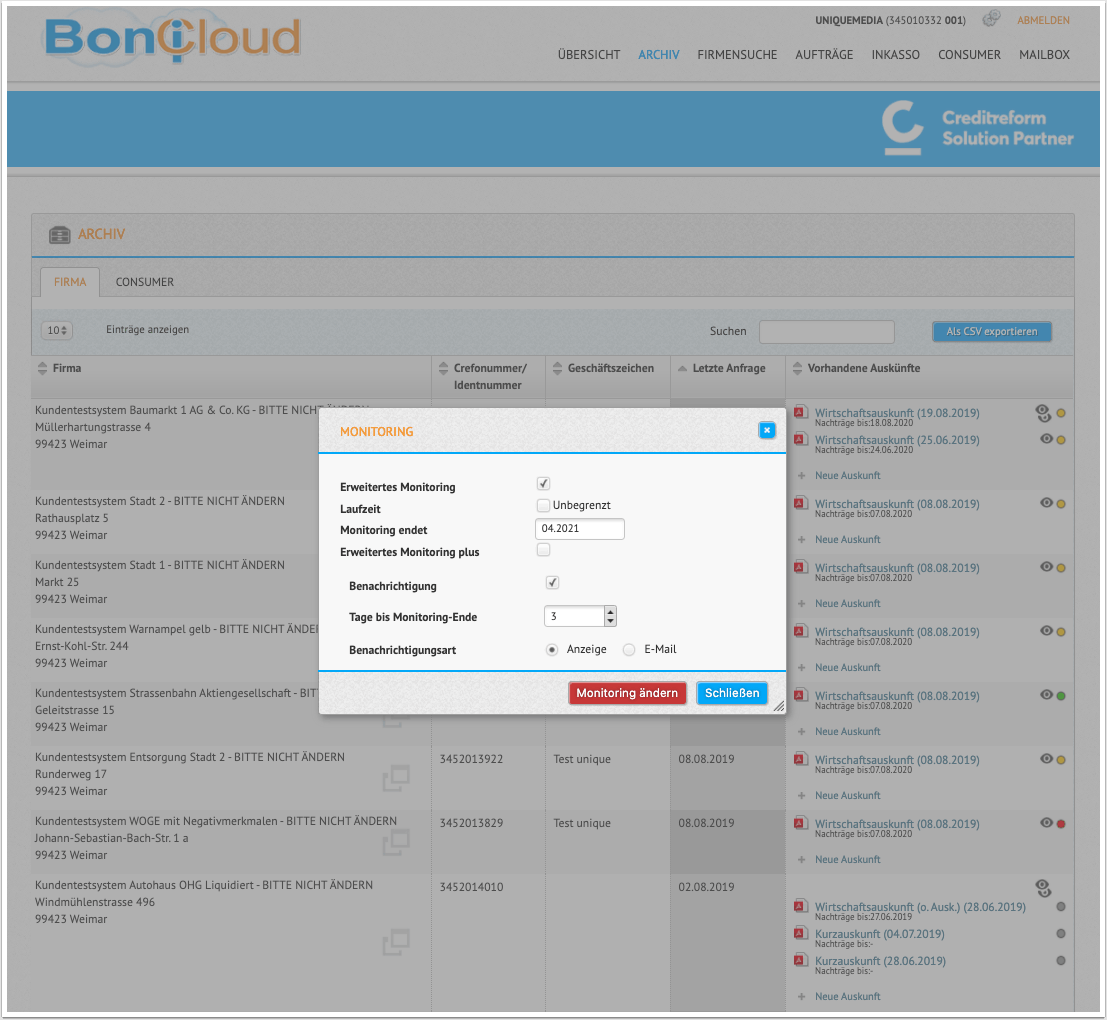Click red status dot in WOGE Negativmerkmalen row
The width and height of the screenshot is (1107, 1020).
1061,824
